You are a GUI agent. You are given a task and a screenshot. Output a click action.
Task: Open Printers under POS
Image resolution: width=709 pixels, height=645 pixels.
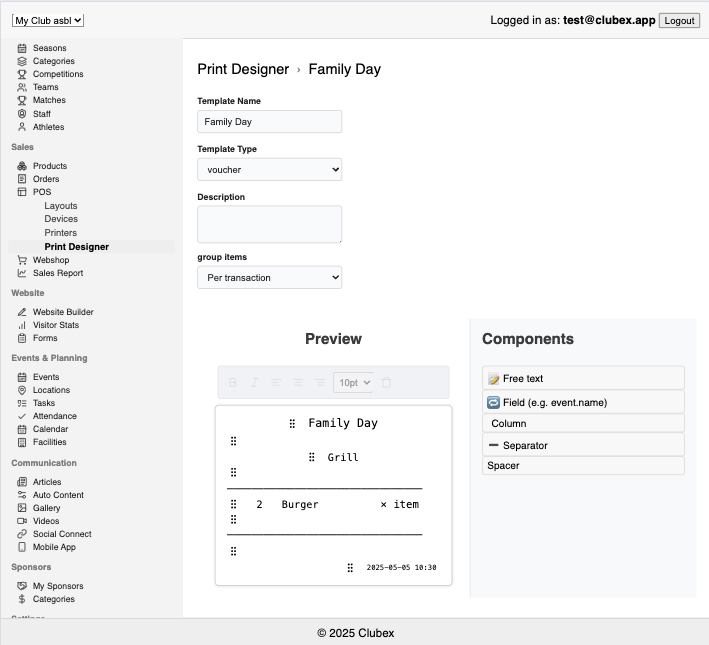pos(61,232)
